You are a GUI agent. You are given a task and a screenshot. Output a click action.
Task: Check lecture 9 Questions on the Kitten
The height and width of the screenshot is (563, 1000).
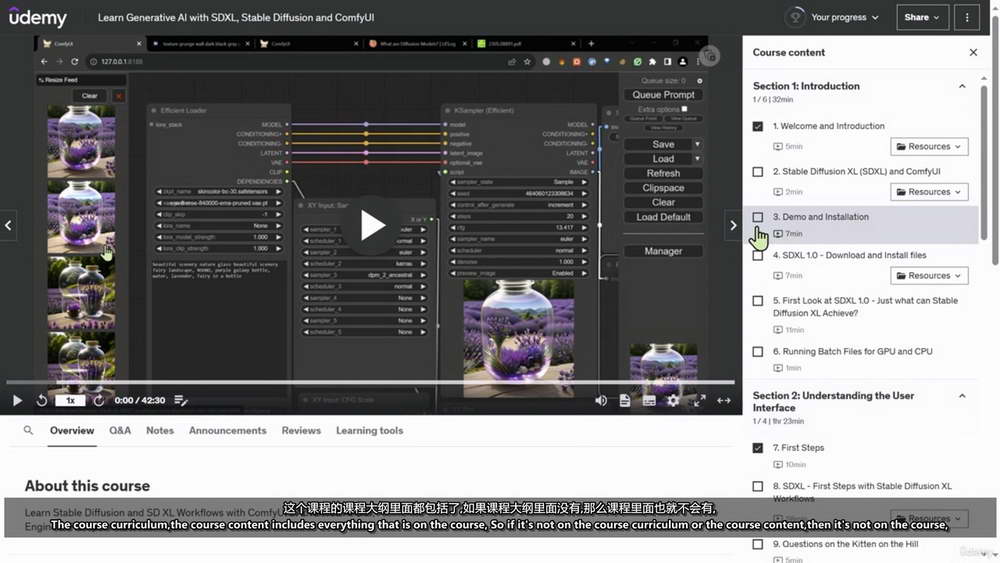[758, 545]
